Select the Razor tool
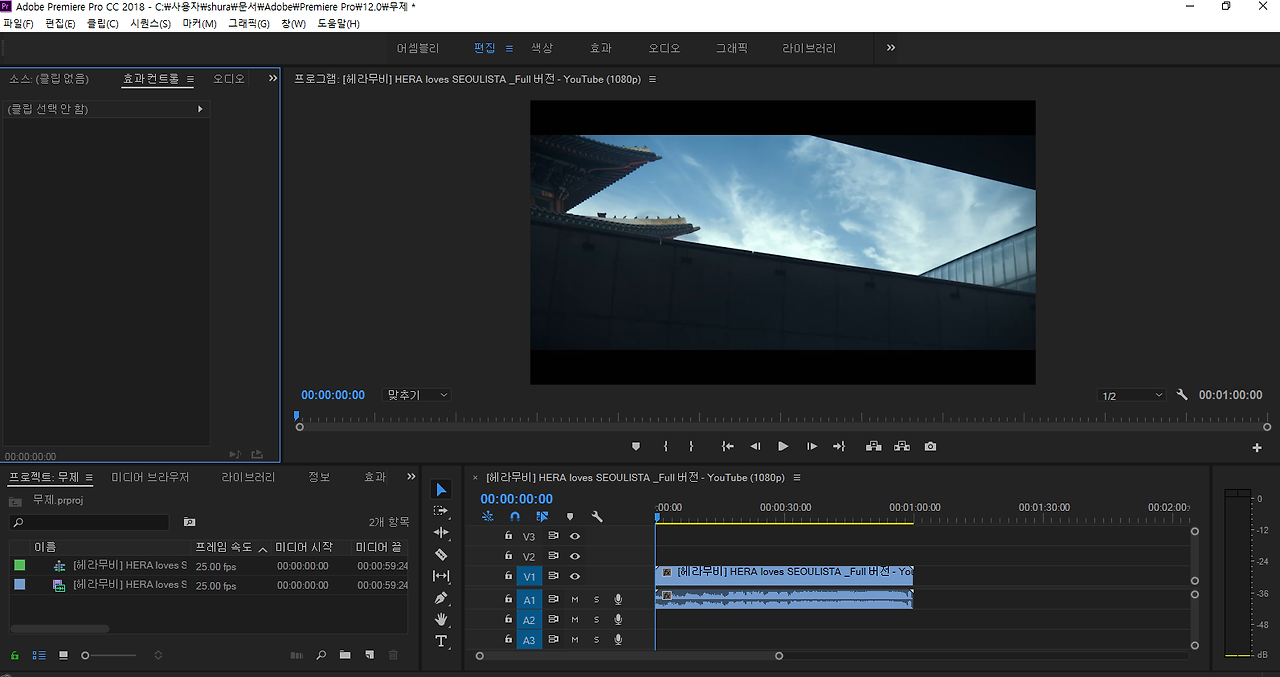 point(441,554)
